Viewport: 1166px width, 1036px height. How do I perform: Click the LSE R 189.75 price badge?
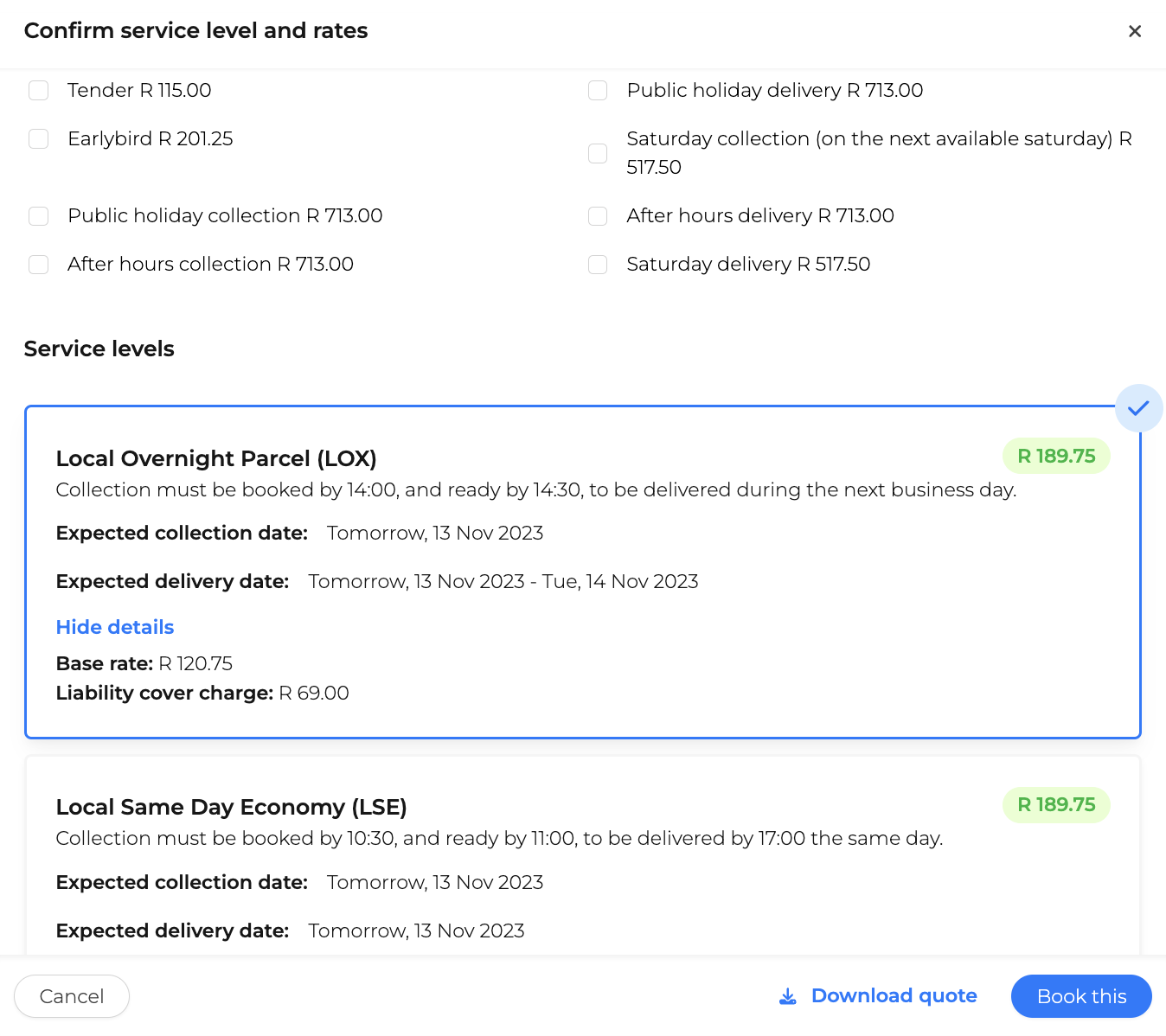tap(1056, 805)
